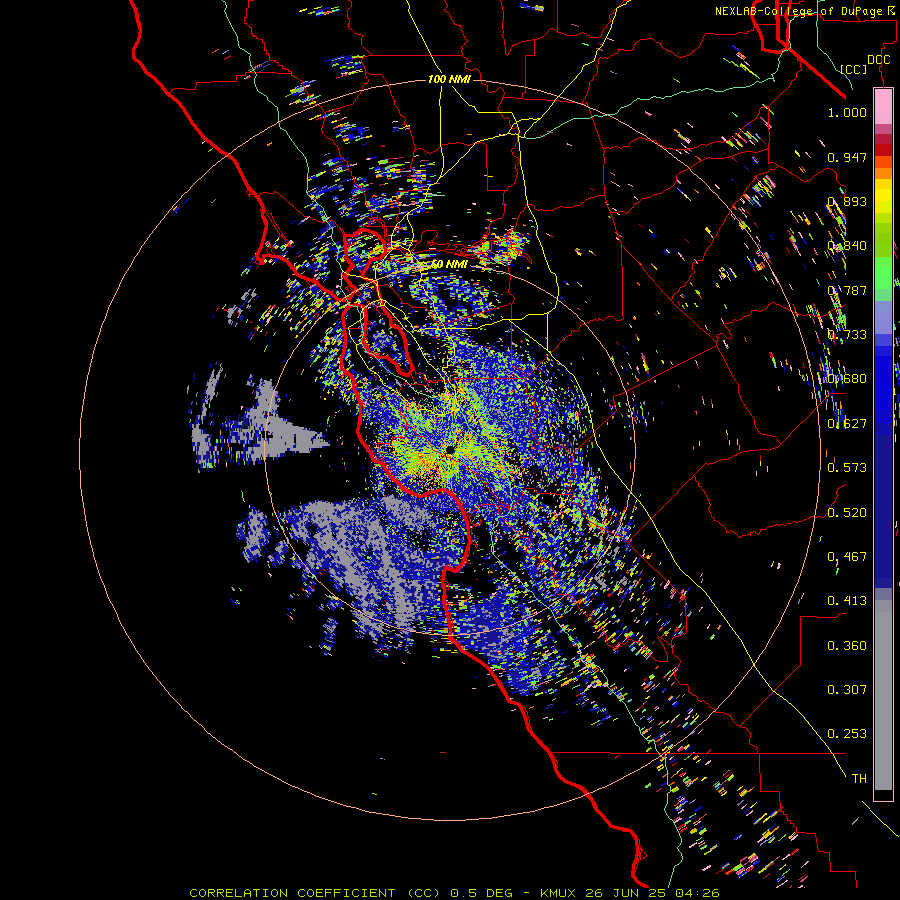900x900 pixels.
Task: Click the 1.000 value on the scale
Action: coord(847,112)
